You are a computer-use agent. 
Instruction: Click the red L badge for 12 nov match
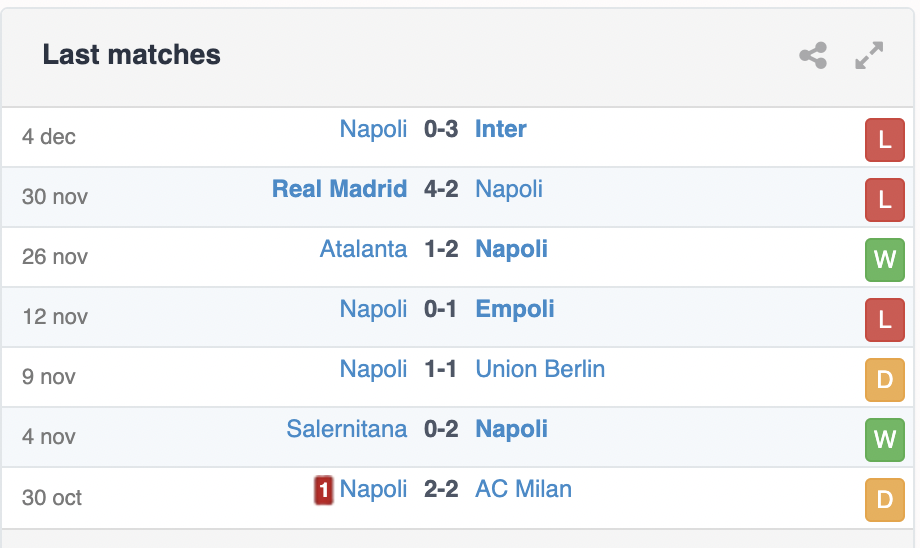coord(885,320)
